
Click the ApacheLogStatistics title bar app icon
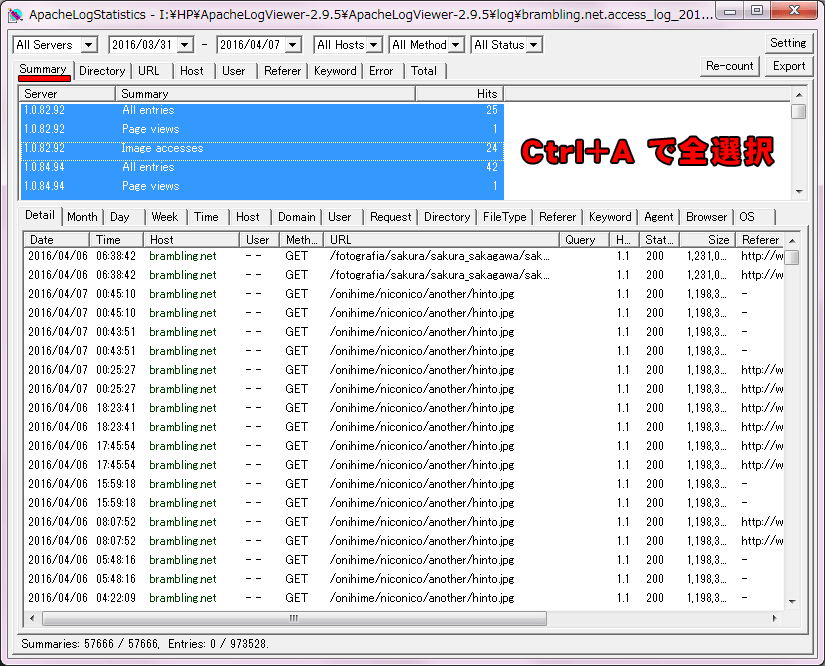[x=15, y=15]
